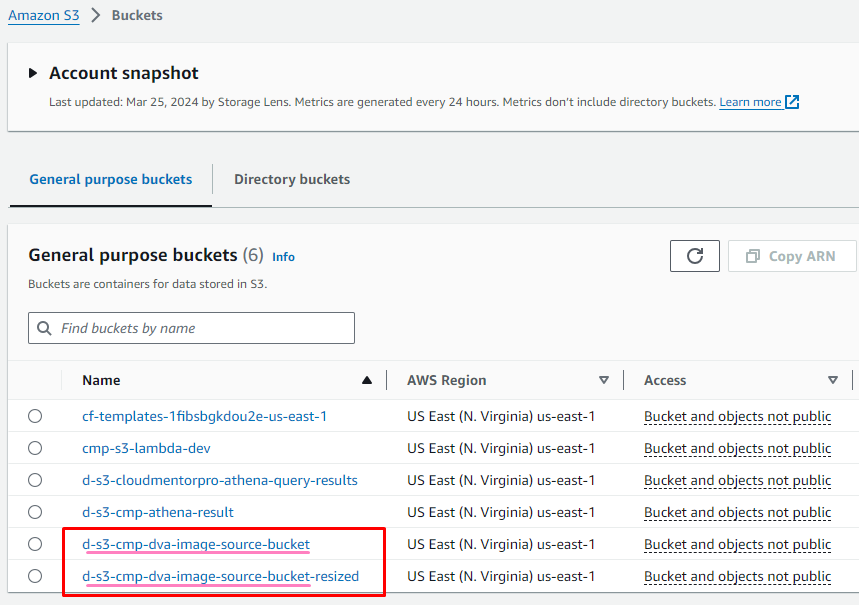Open the d-s3-cmp-dva-image-source-bucket link

coord(196,544)
